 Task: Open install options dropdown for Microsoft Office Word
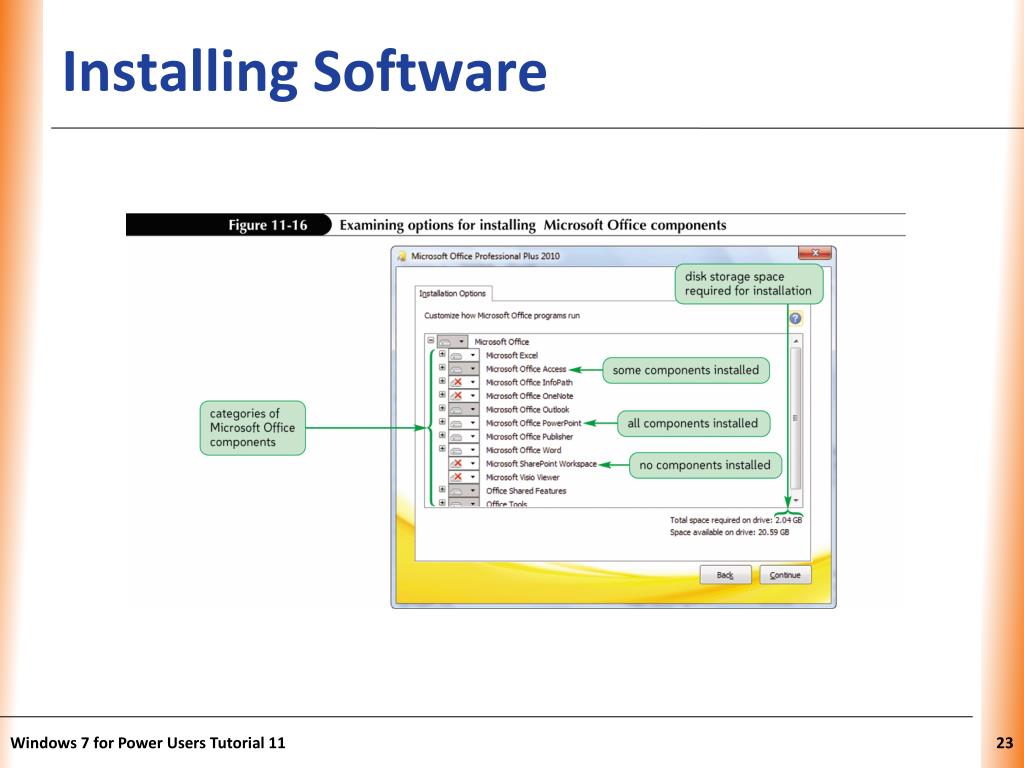(464, 450)
